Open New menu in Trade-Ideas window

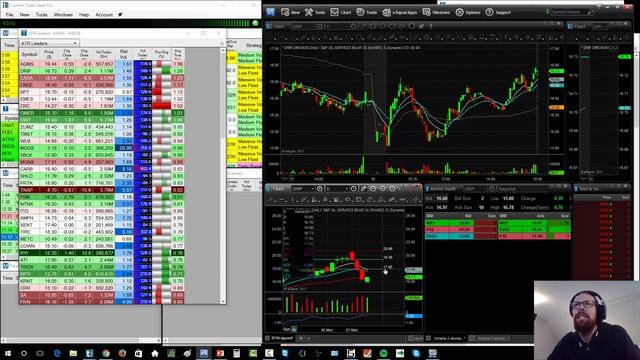pyautogui.click(x=24, y=14)
